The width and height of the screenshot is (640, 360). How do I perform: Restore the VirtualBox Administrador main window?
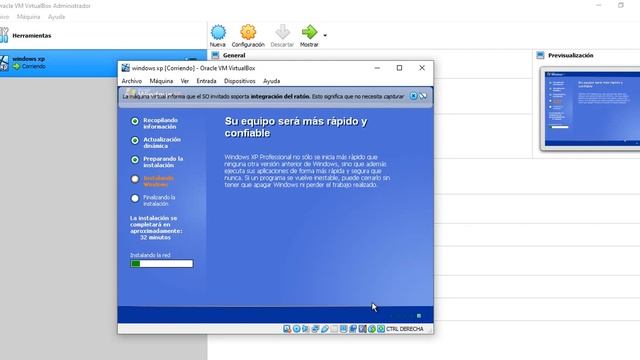pos(621,5)
